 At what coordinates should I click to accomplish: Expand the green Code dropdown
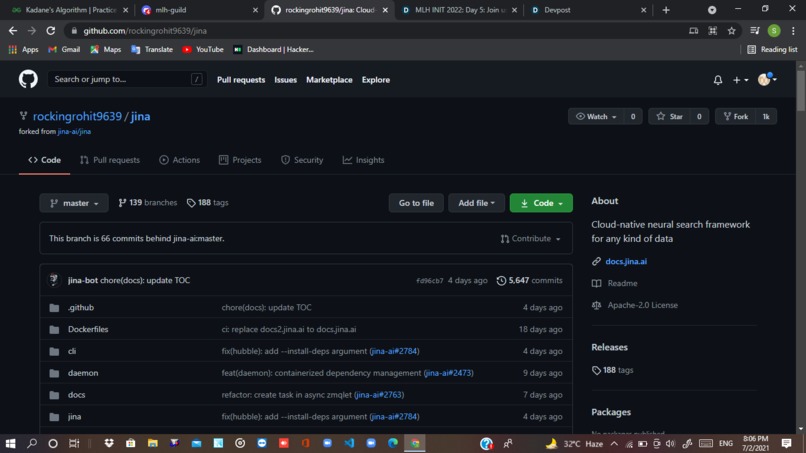coord(541,203)
